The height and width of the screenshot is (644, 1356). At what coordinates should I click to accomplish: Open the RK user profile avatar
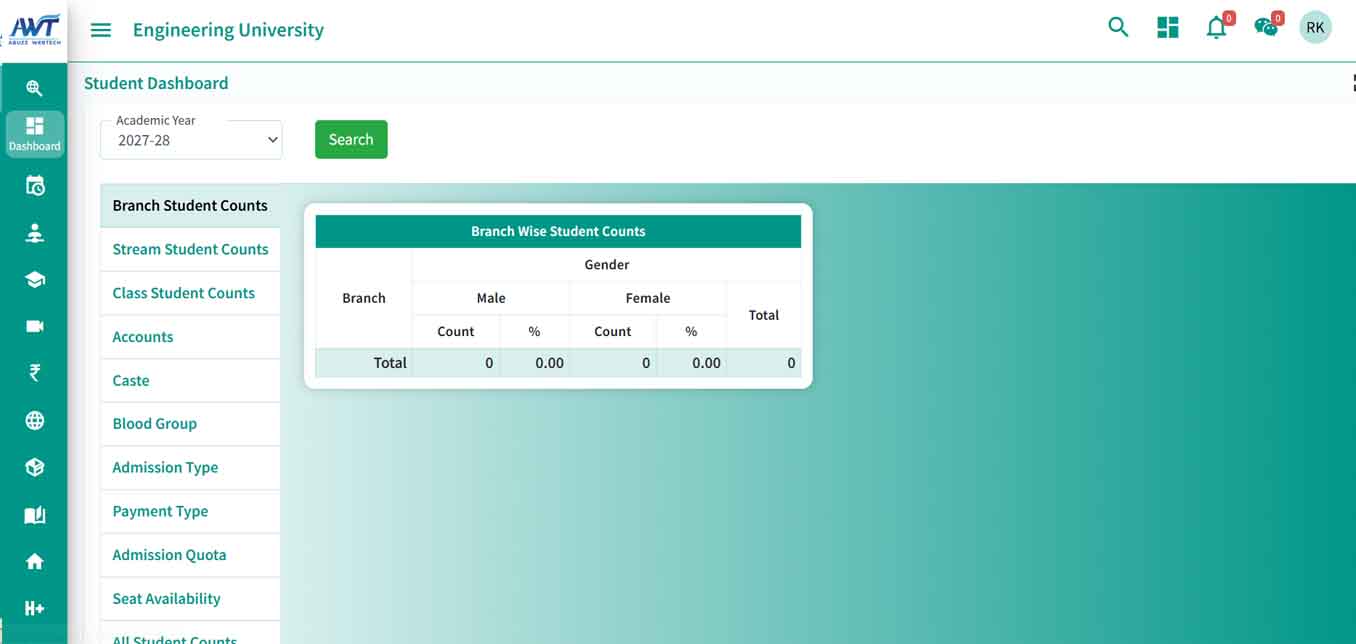pos(1315,28)
